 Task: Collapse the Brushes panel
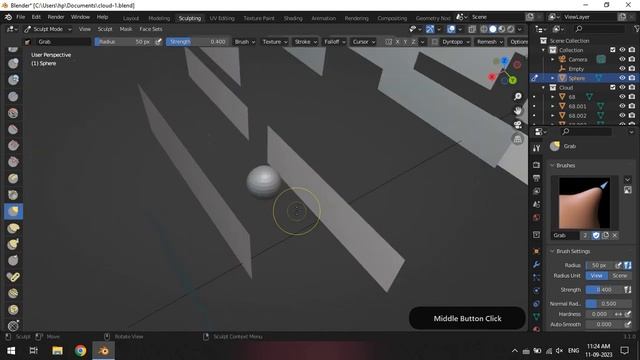pyautogui.click(x=552, y=165)
